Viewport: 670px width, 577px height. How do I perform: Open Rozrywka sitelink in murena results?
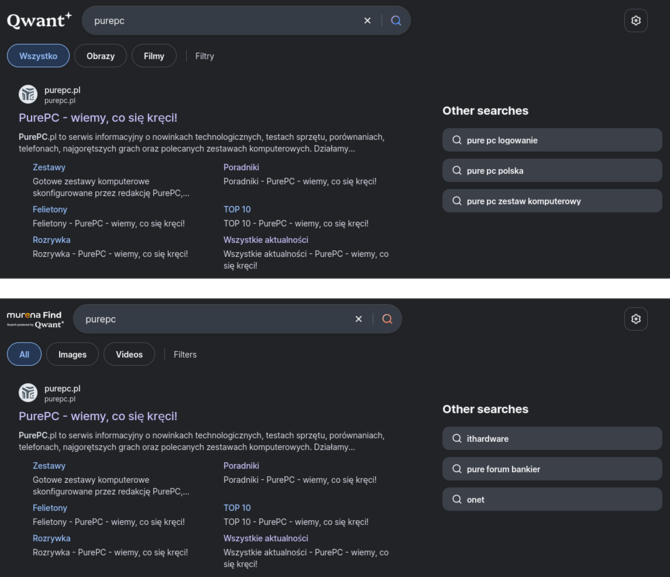coord(52,538)
